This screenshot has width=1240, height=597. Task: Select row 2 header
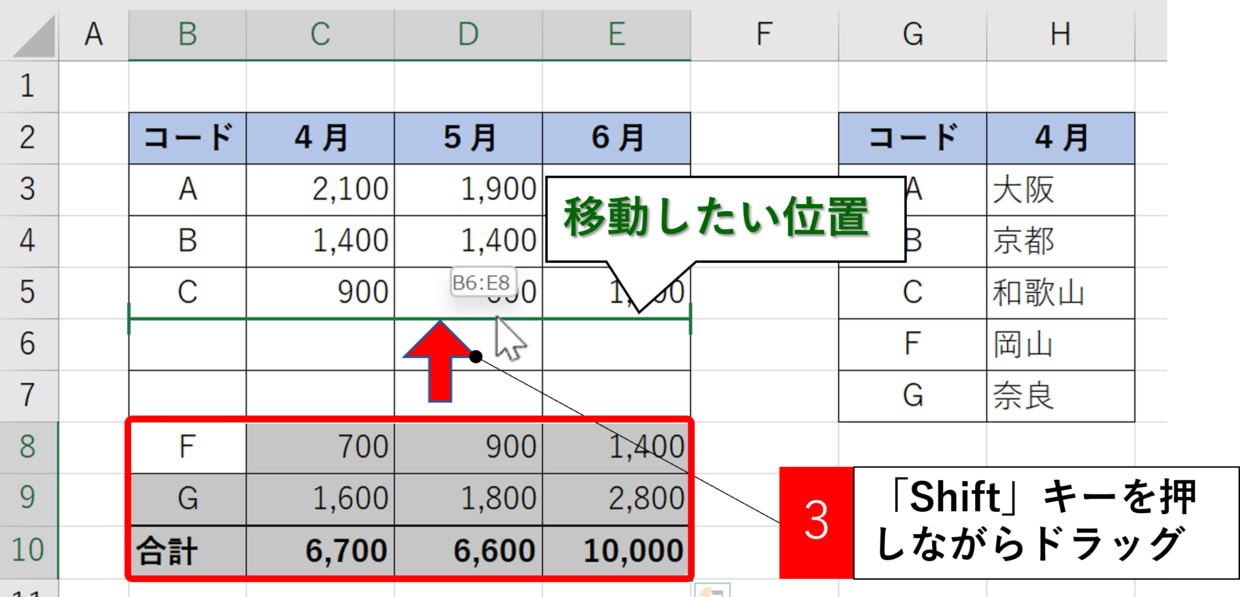tap(29, 138)
